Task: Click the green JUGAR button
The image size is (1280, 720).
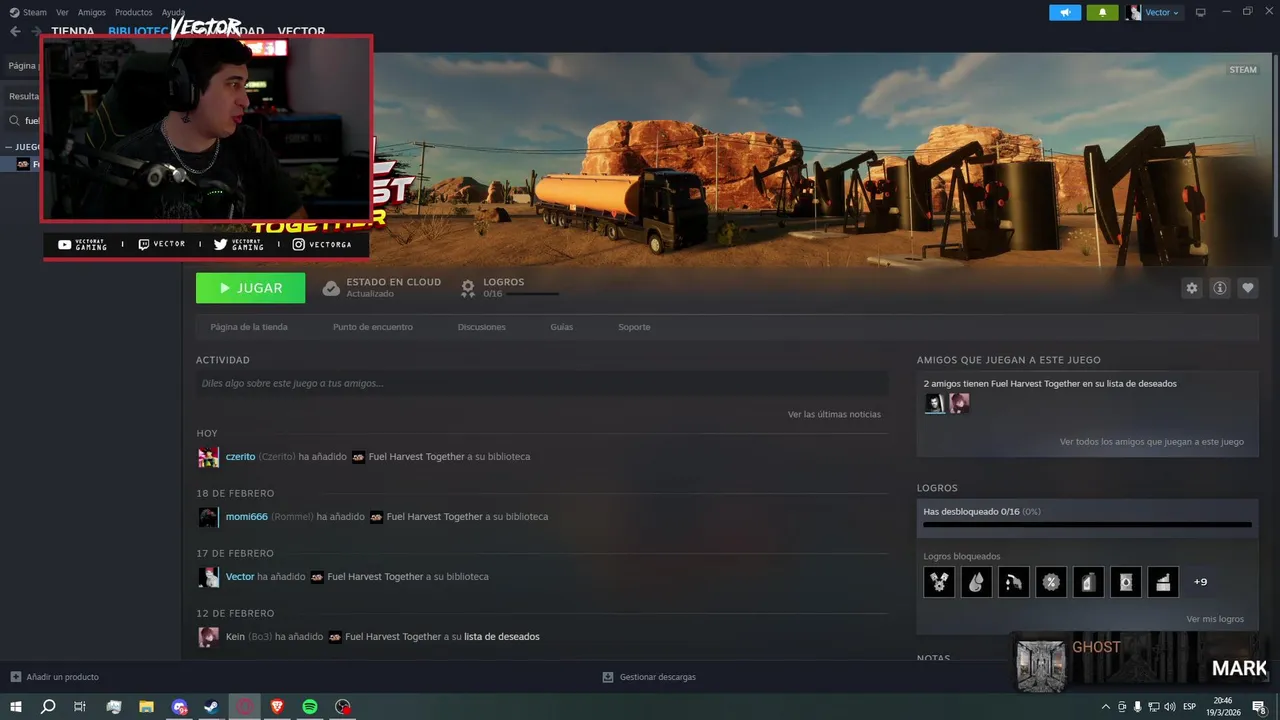Action: point(251,288)
